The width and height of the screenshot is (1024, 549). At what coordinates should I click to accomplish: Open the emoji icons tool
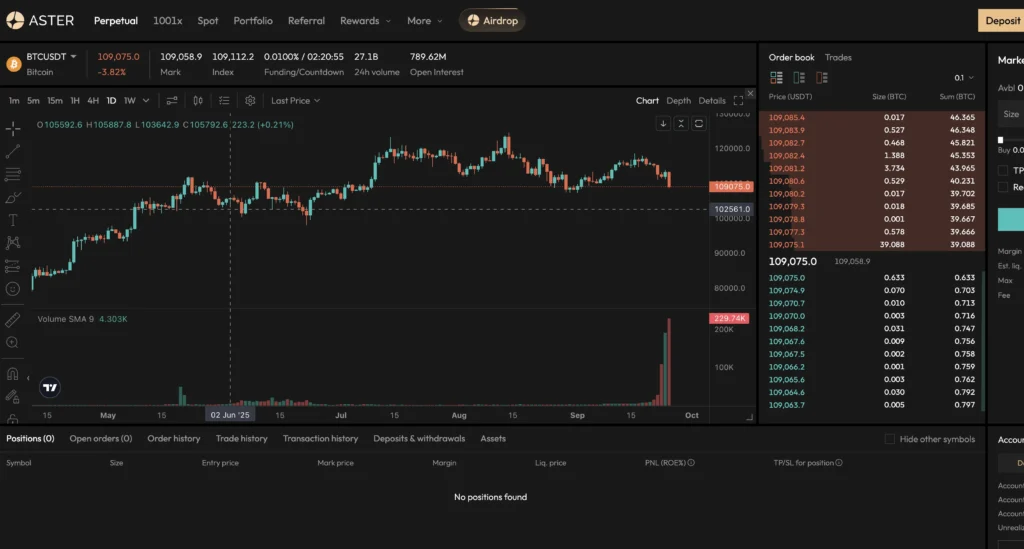point(12,289)
